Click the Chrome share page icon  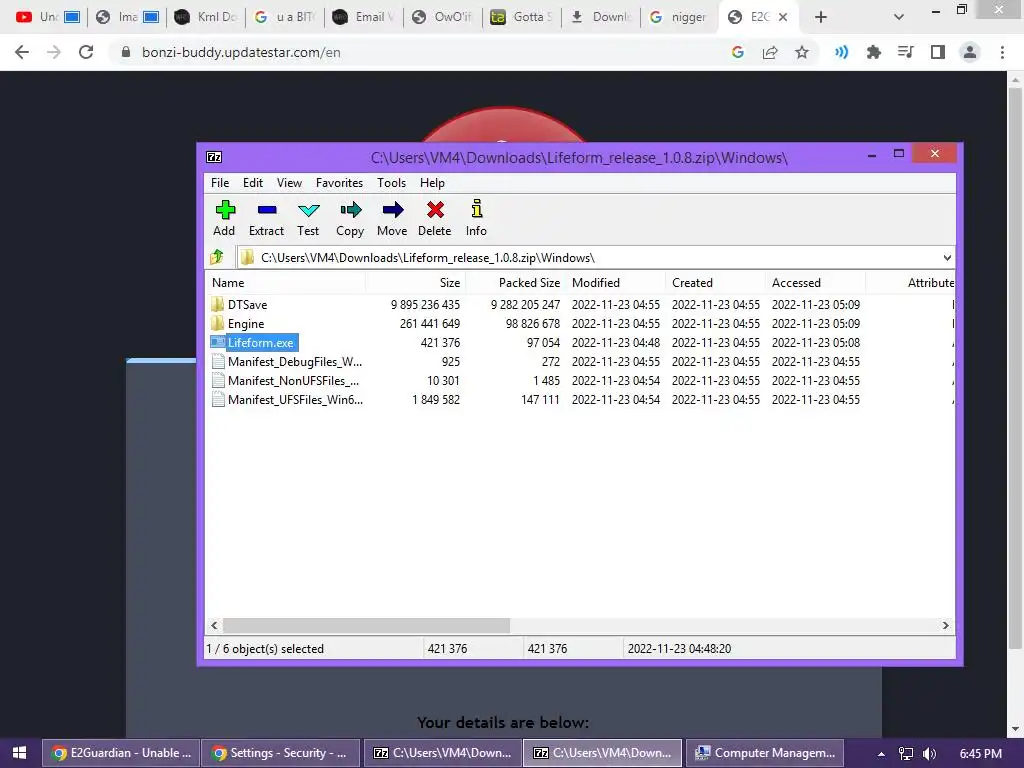tap(770, 52)
